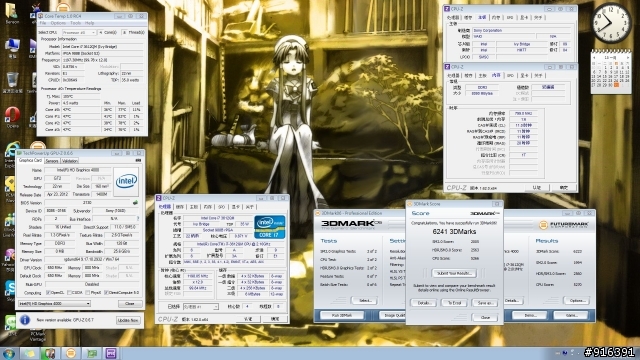640x360 pixels.
Task: Toggle the DirectCompute 5.0 checkbox in GPU-Z
Action: 106,293
